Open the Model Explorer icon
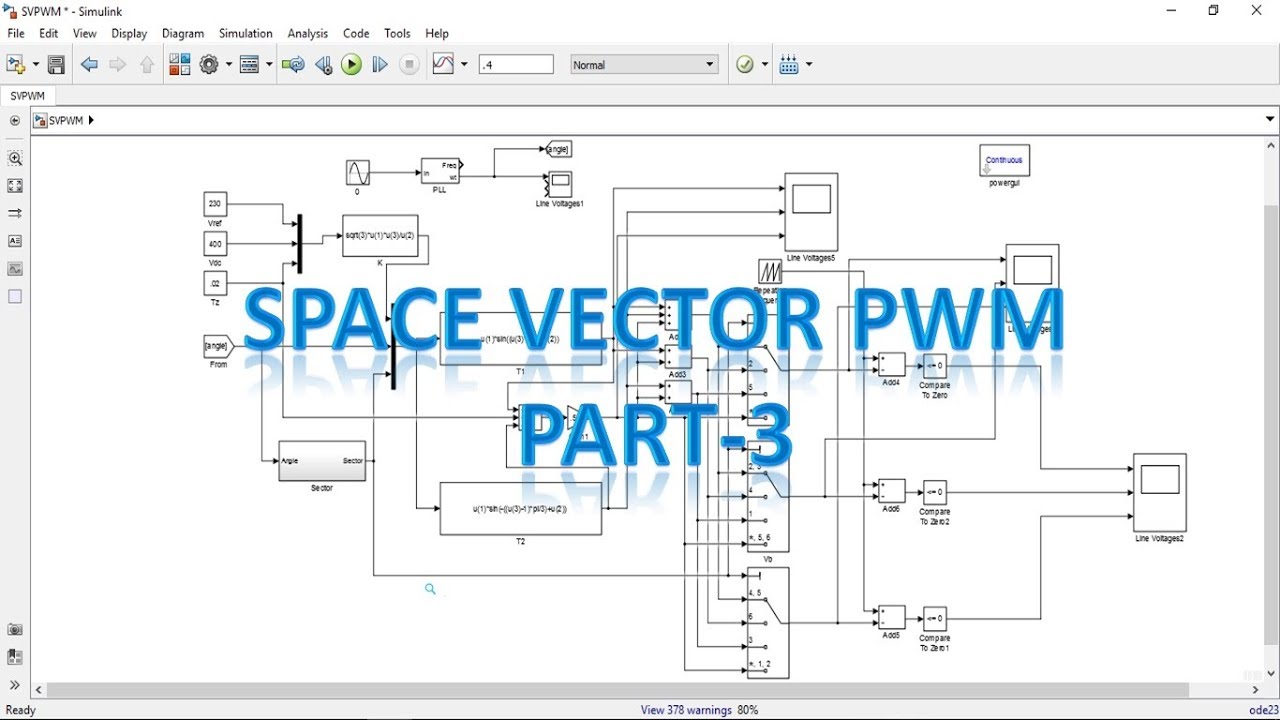 pos(249,65)
